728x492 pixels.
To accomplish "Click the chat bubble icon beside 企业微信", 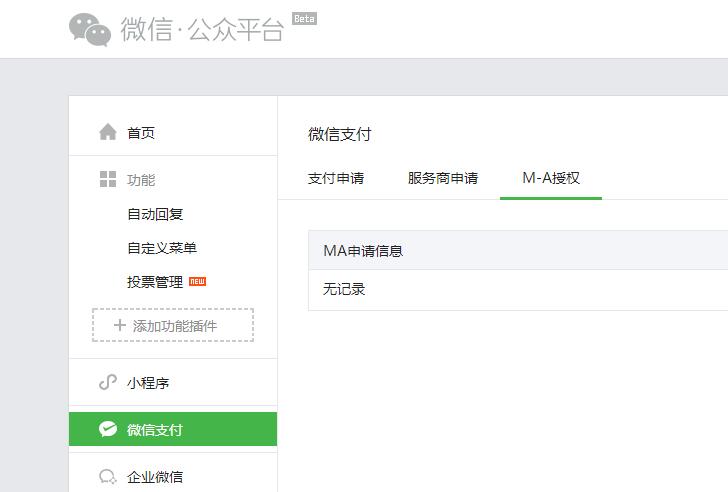I will click(108, 476).
